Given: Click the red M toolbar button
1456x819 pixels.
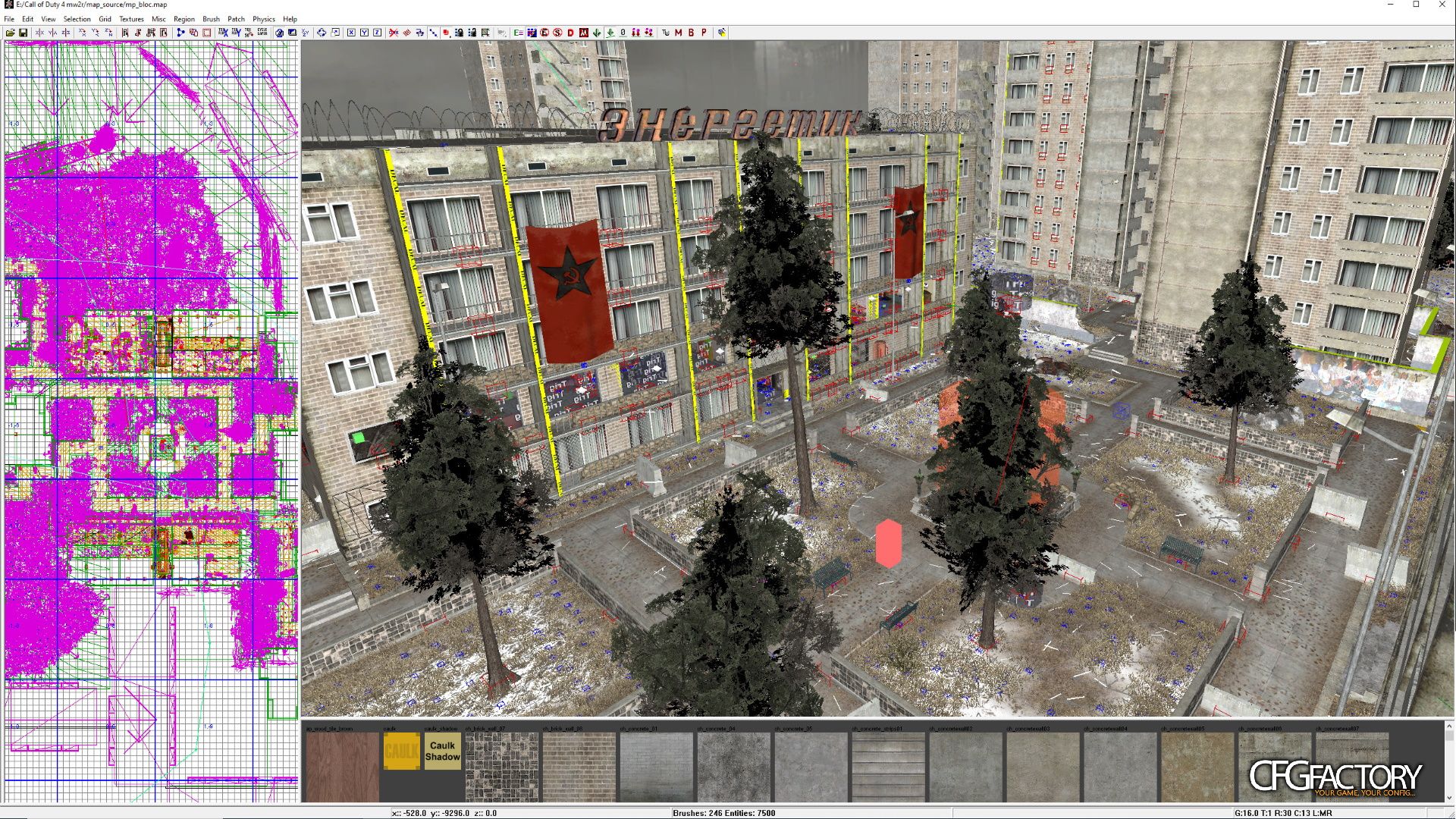Looking at the screenshot, I should pos(678,33).
